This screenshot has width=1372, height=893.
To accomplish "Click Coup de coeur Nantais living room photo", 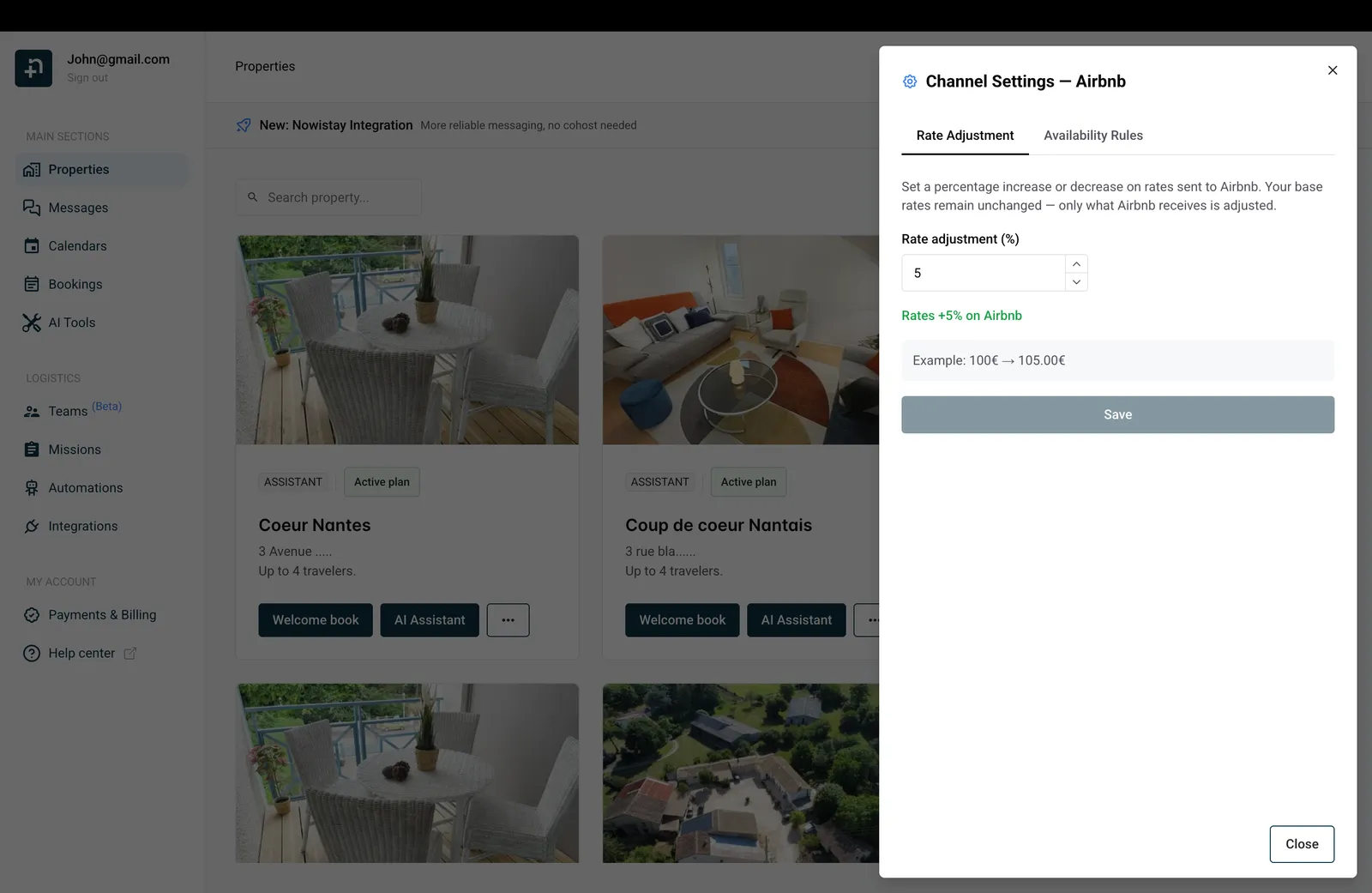I will [741, 340].
